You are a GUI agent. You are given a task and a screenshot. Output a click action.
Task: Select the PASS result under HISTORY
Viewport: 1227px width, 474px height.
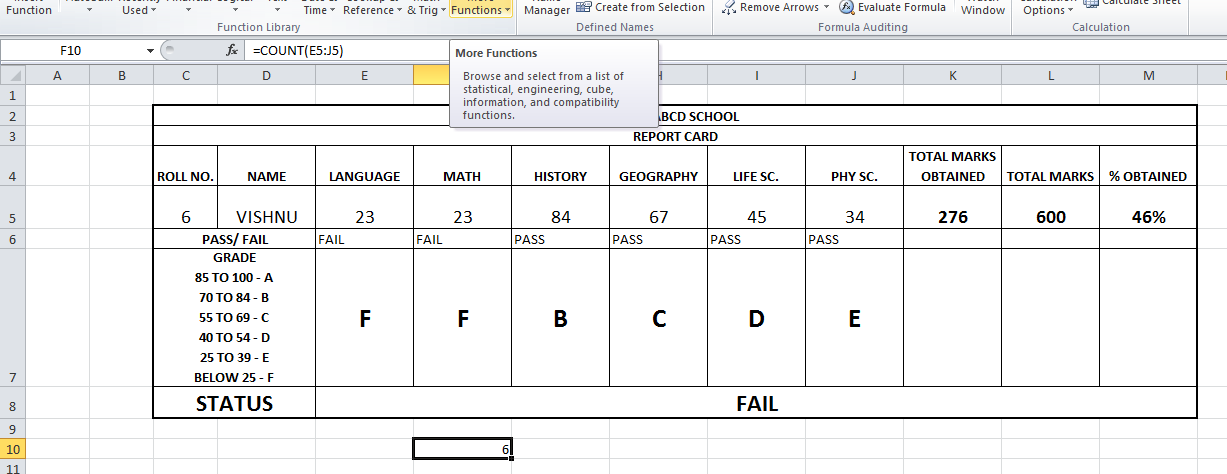(560, 239)
